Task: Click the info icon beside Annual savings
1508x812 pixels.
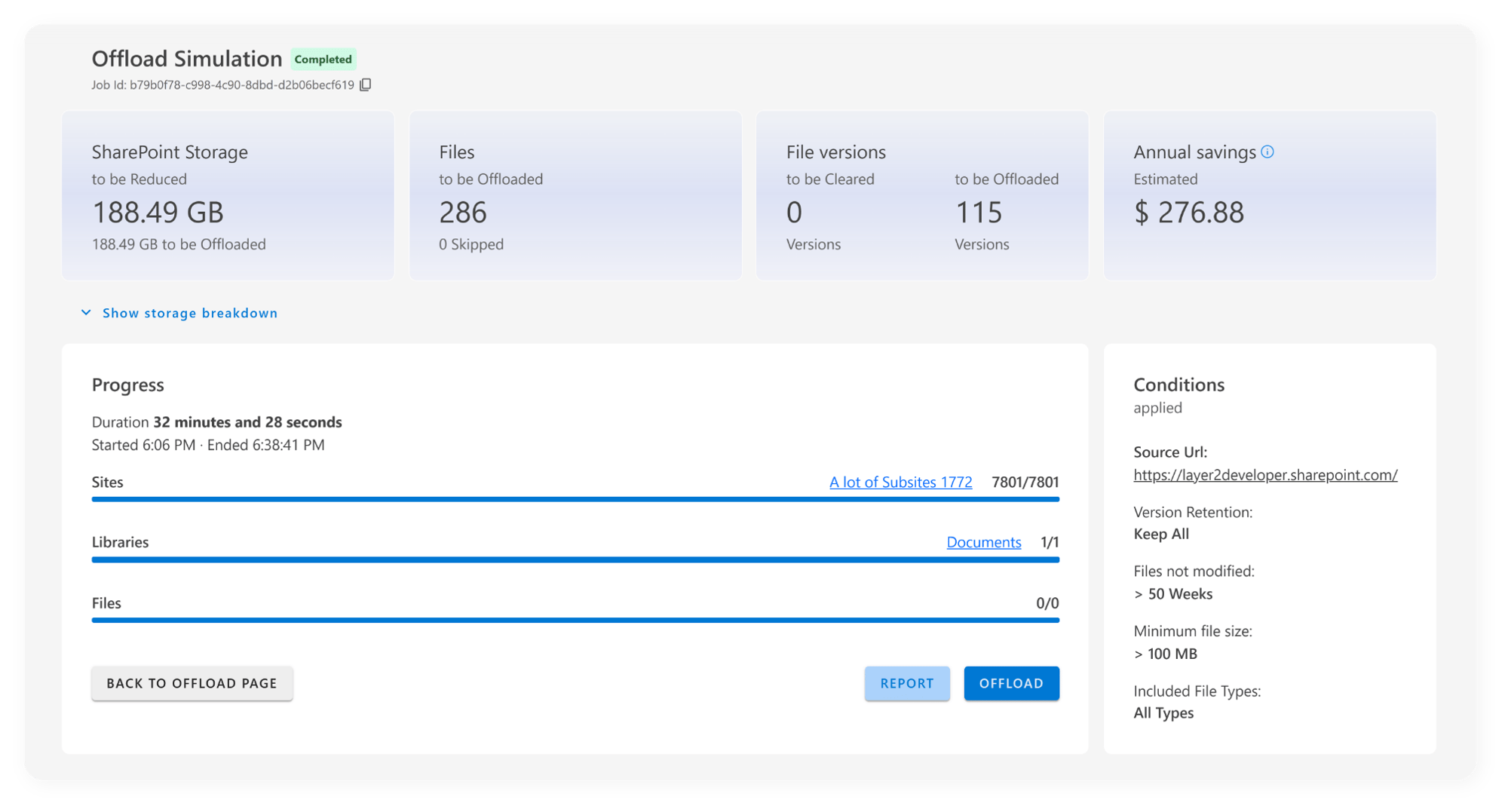Action: click(x=1267, y=152)
